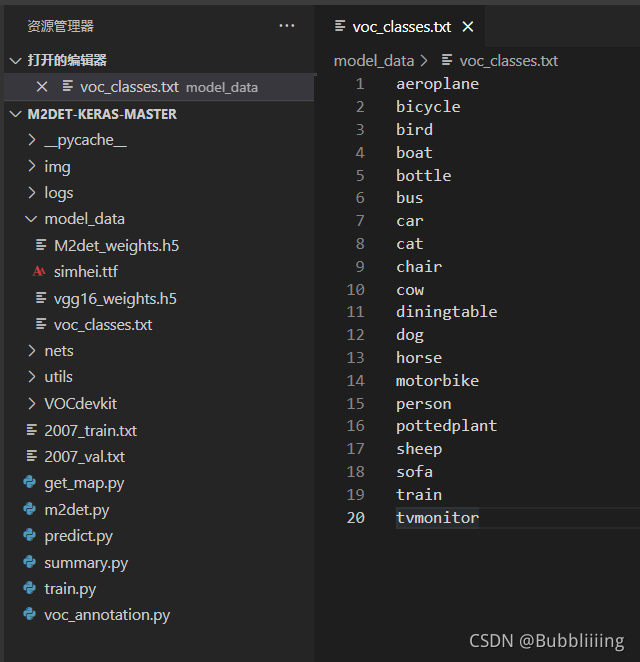Select the voc_classes.txt editor tab
Screen dimensions: 640x662
pos(400,27)
